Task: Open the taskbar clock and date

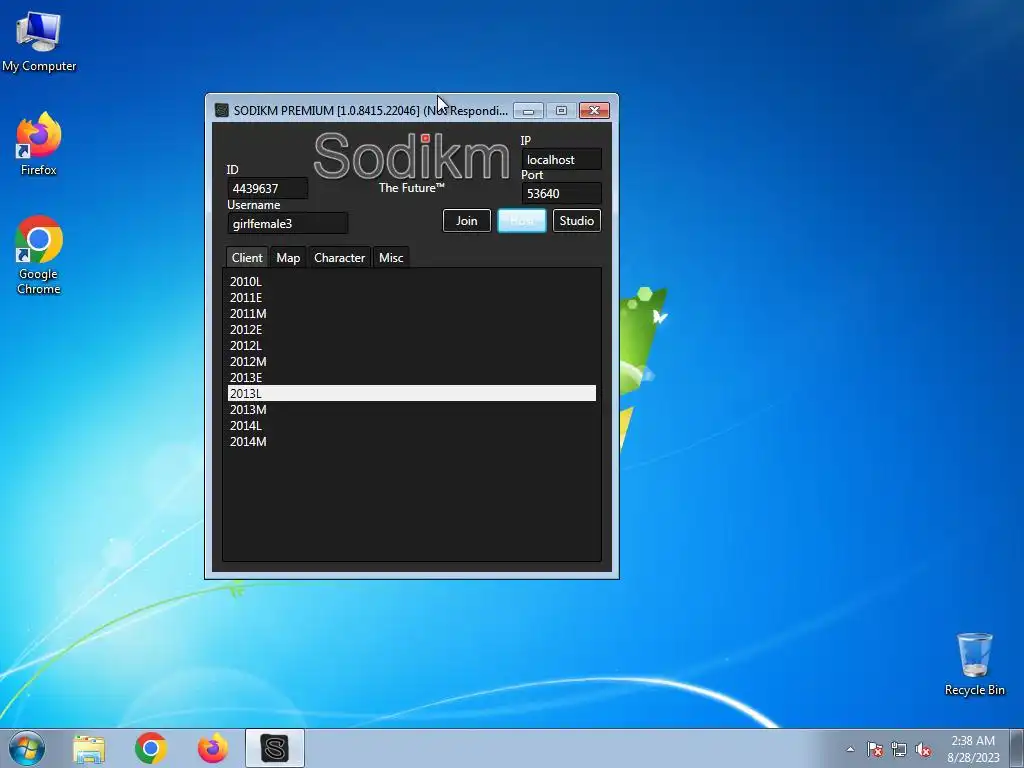Action: click(973, 749)
